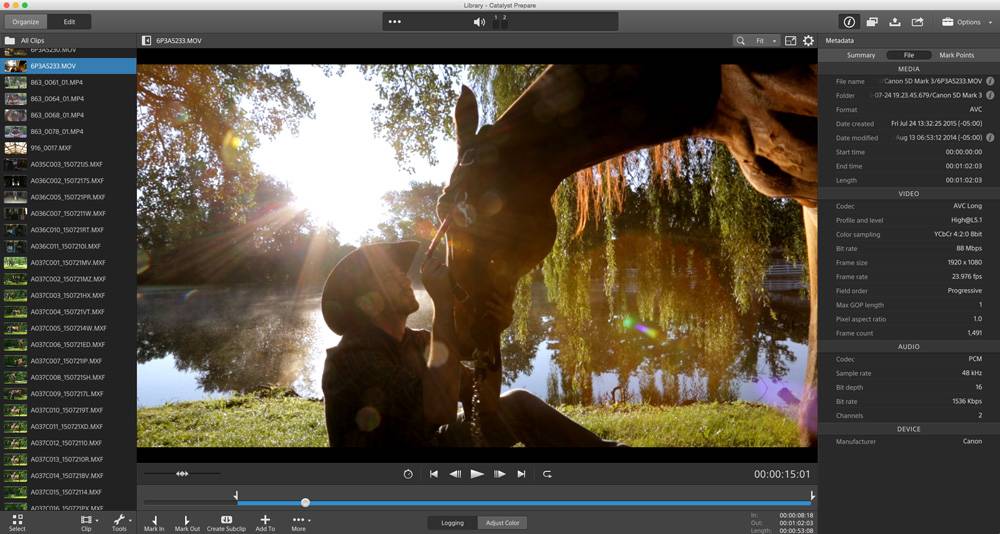1000x534 pixels.
Task: Switch to Edit mode
Action: 70,22
